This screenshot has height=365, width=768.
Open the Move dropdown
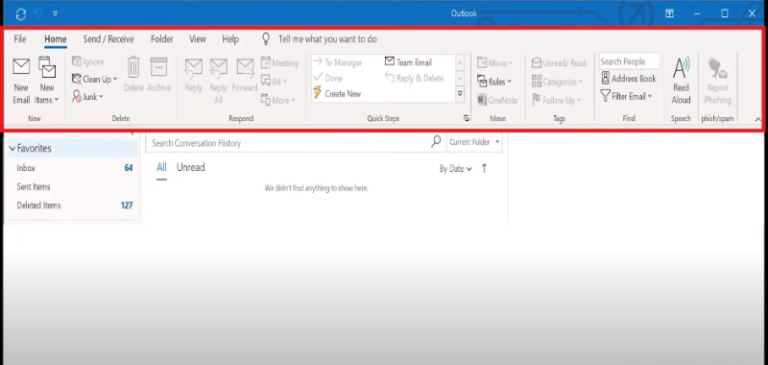click(x=495, y=63)
